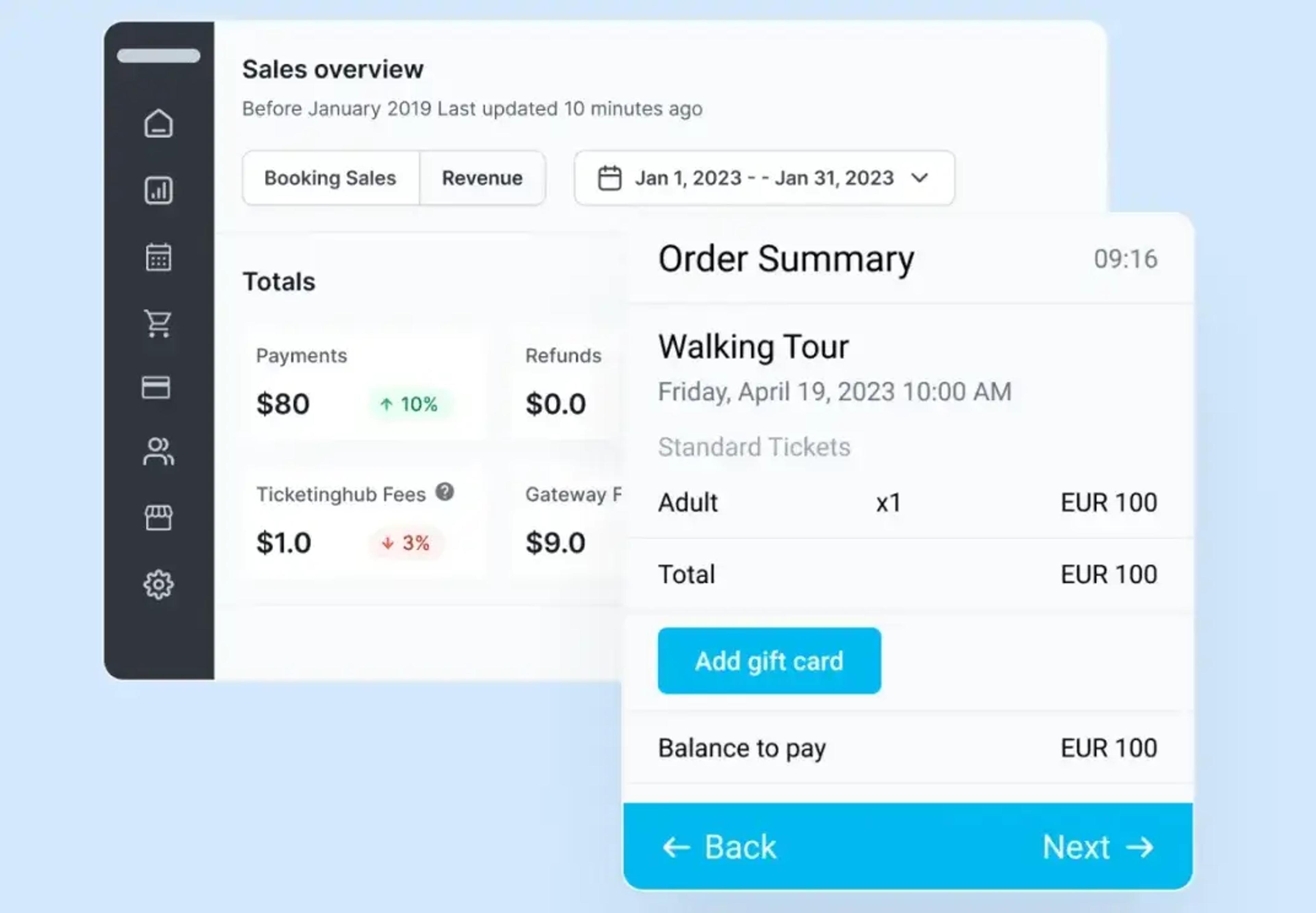Click the Back button in Order Summary
Image resolution: width=1316 pixels, height=913 pixels.
pyautogui.click(x=719, y=847)
